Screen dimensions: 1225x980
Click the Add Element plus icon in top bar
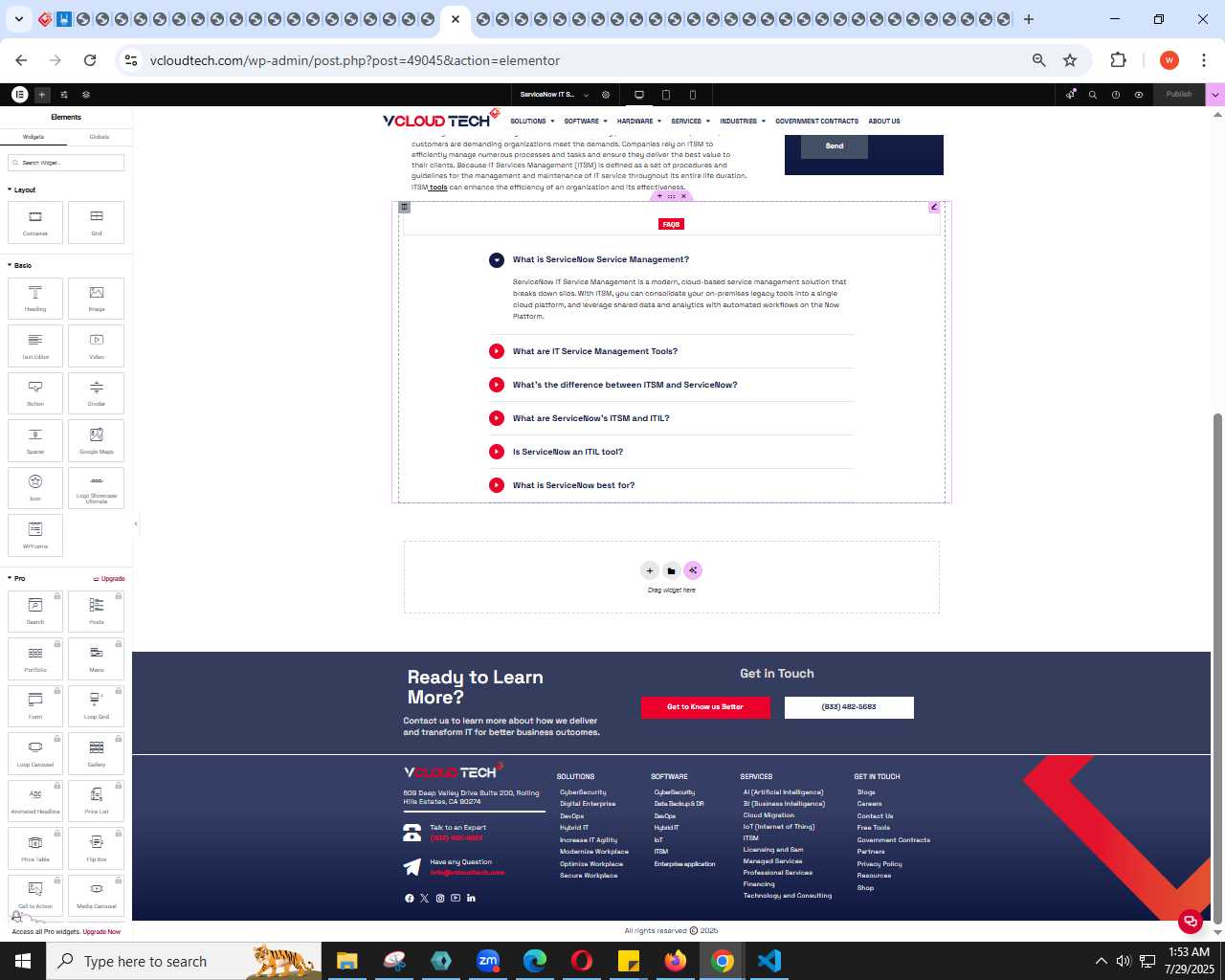pyautogui.click(x=42, y=95)
